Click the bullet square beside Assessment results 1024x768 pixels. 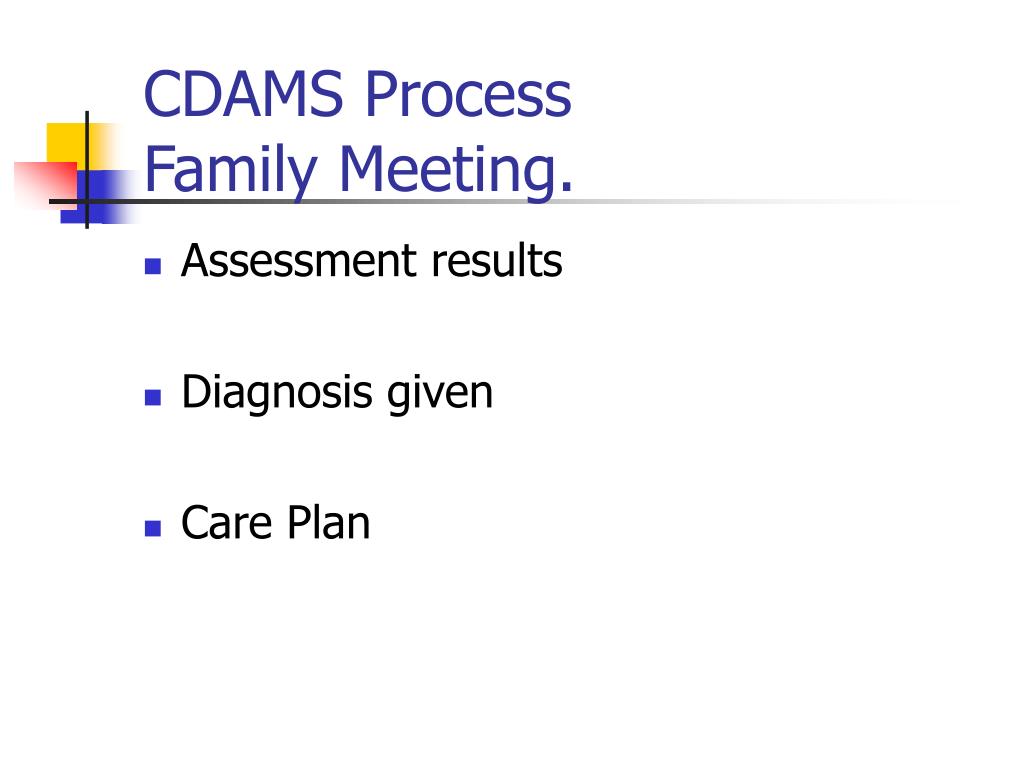(153, 266)
